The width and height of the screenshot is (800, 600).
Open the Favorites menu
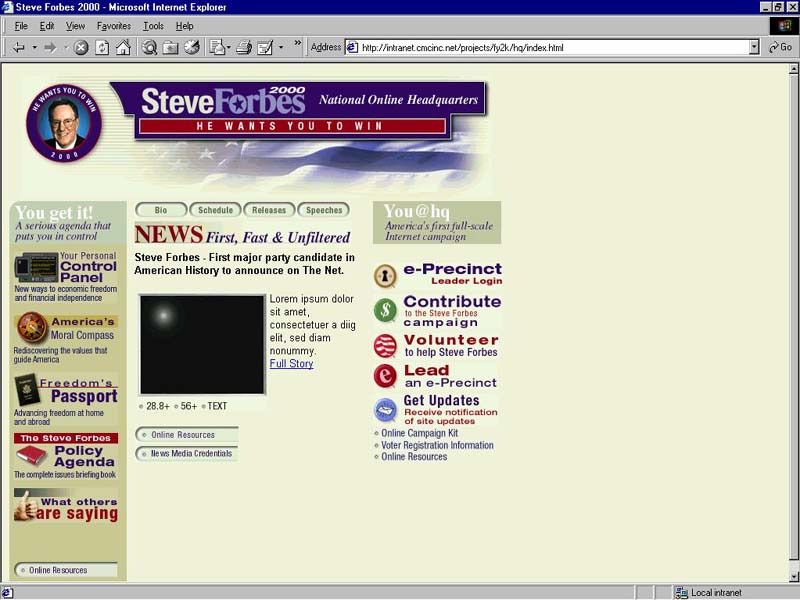pyautogui.click(x=114, y=26)
